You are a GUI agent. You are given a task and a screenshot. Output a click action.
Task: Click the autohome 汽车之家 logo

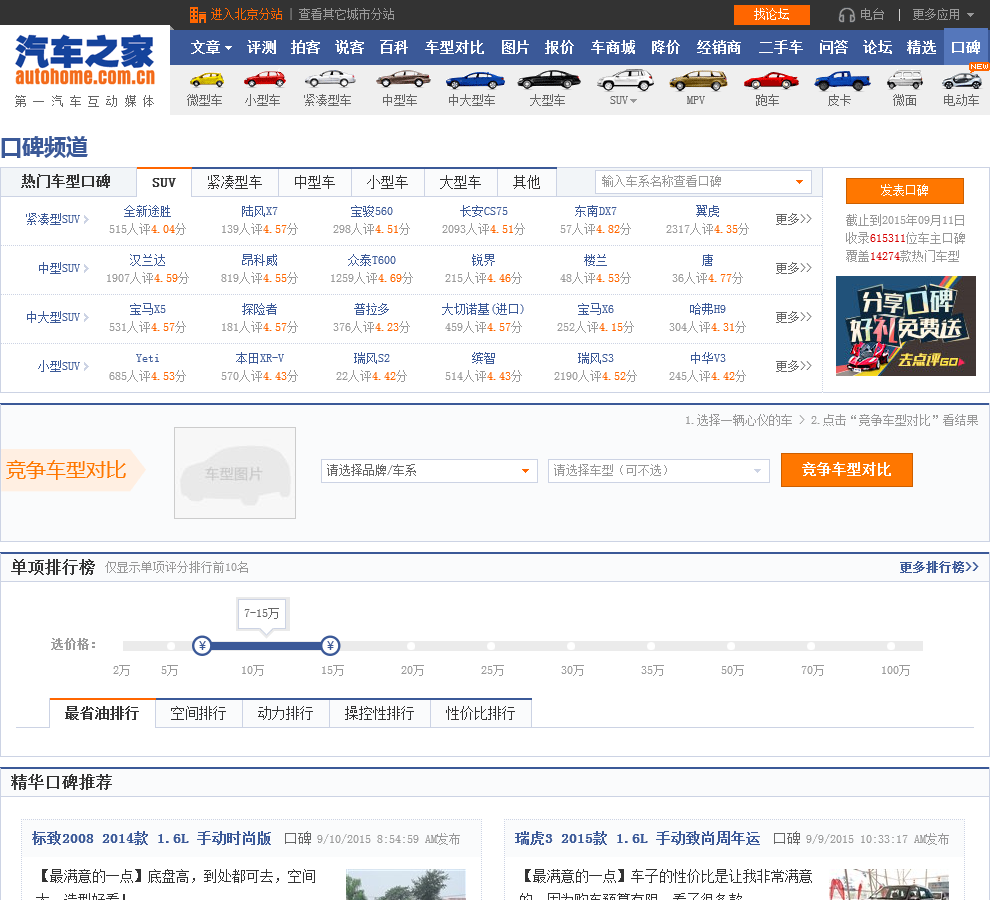[x=85, y=69]
